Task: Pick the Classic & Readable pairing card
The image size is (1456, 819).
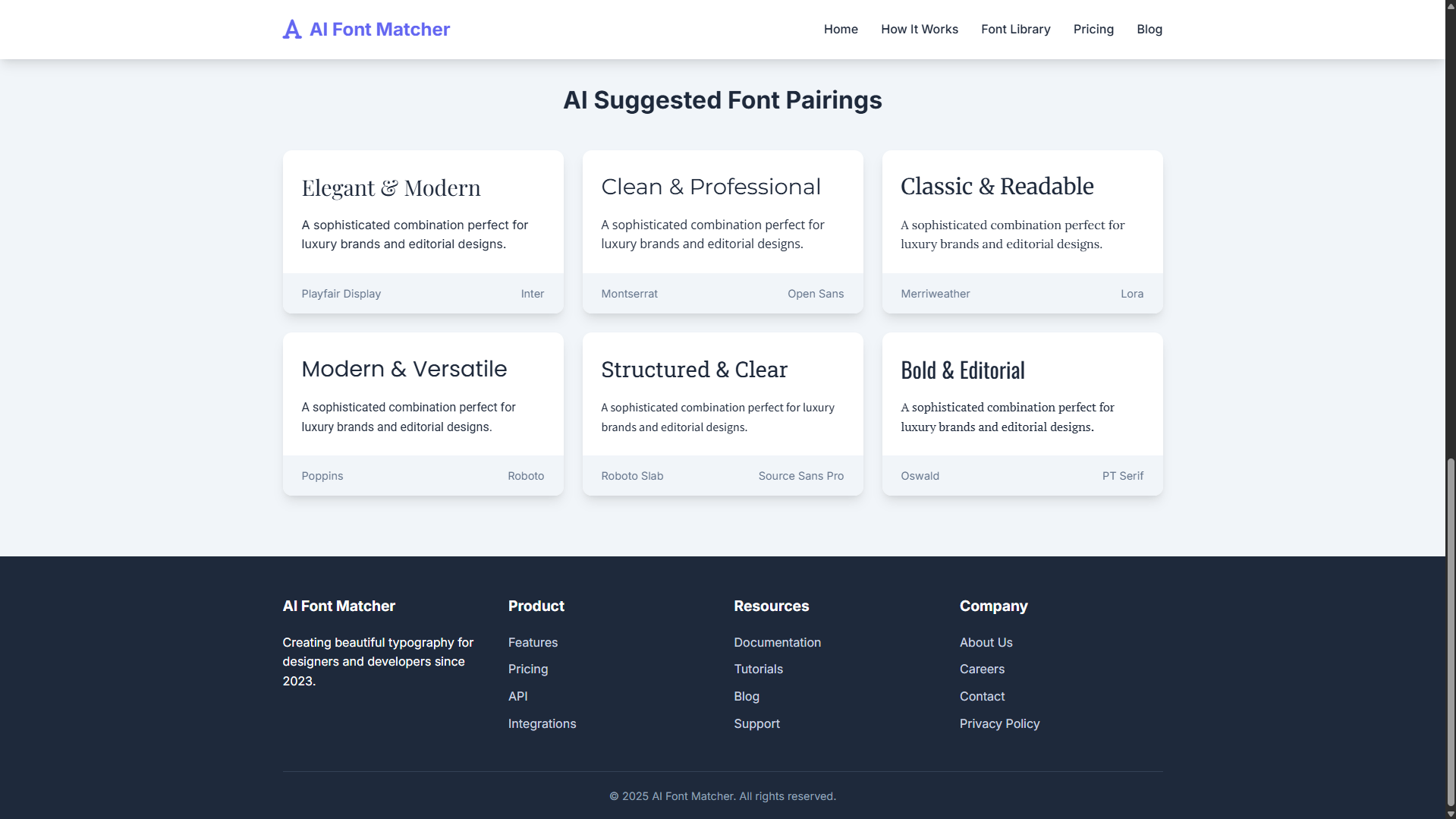Action: [1022, 232]
